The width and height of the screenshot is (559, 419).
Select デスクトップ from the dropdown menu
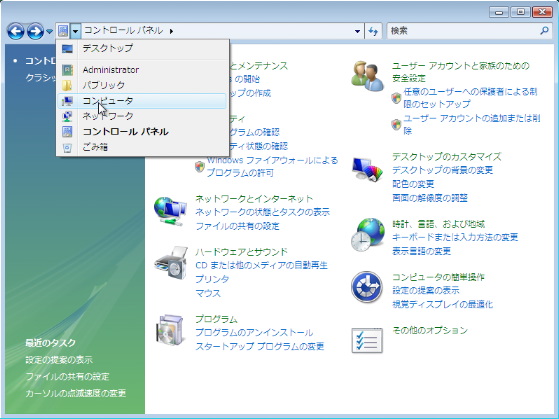pyautogui.click(x=142, y=48)
